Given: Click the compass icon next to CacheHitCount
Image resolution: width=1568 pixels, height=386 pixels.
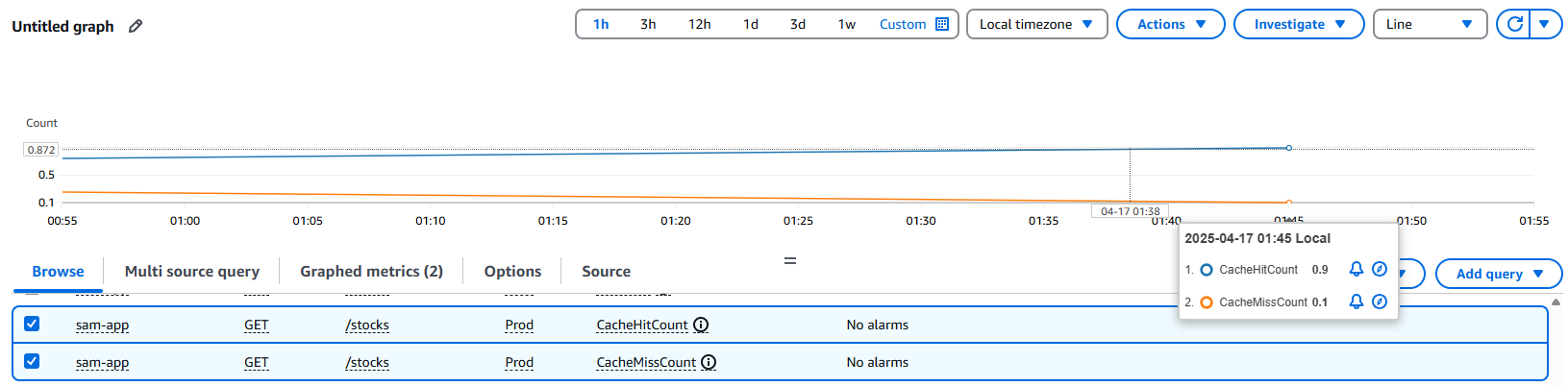Looking at the screenshot, I should pyautogui.click(x=1379, y=269).
